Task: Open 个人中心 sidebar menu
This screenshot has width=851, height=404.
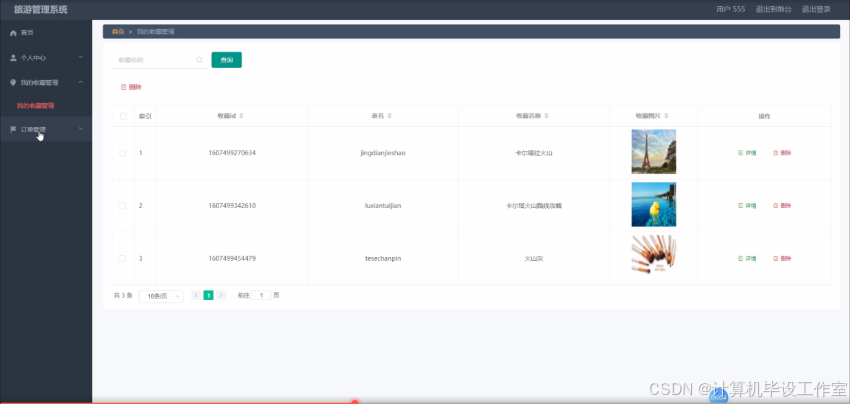Action: 46,58
